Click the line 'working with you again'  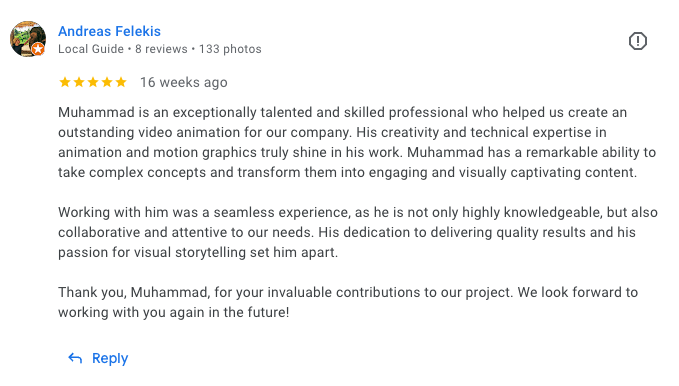tap(174, 312)
